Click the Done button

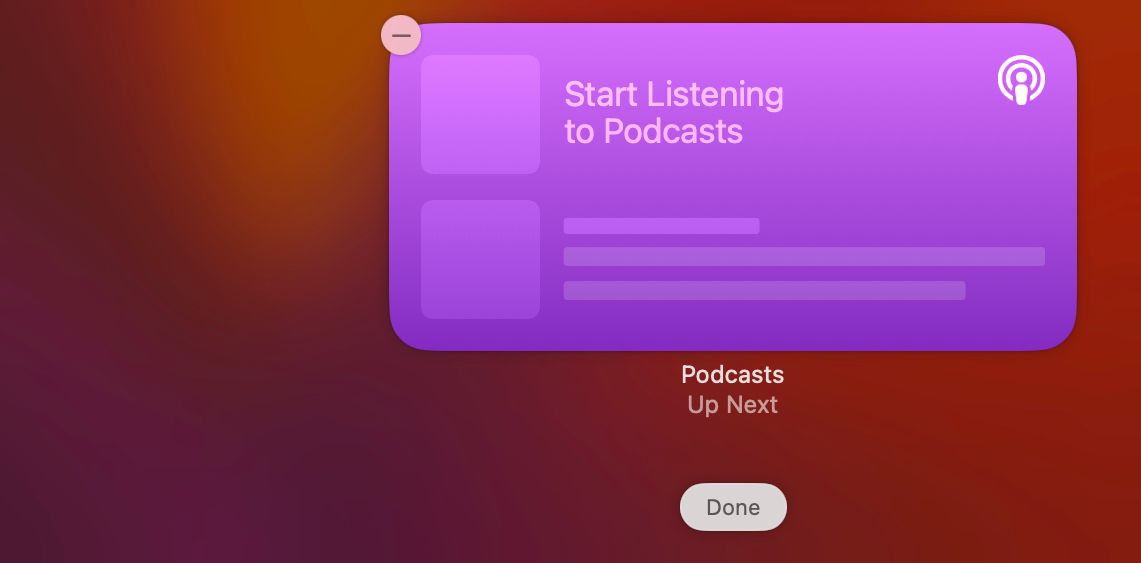[733, 507]
